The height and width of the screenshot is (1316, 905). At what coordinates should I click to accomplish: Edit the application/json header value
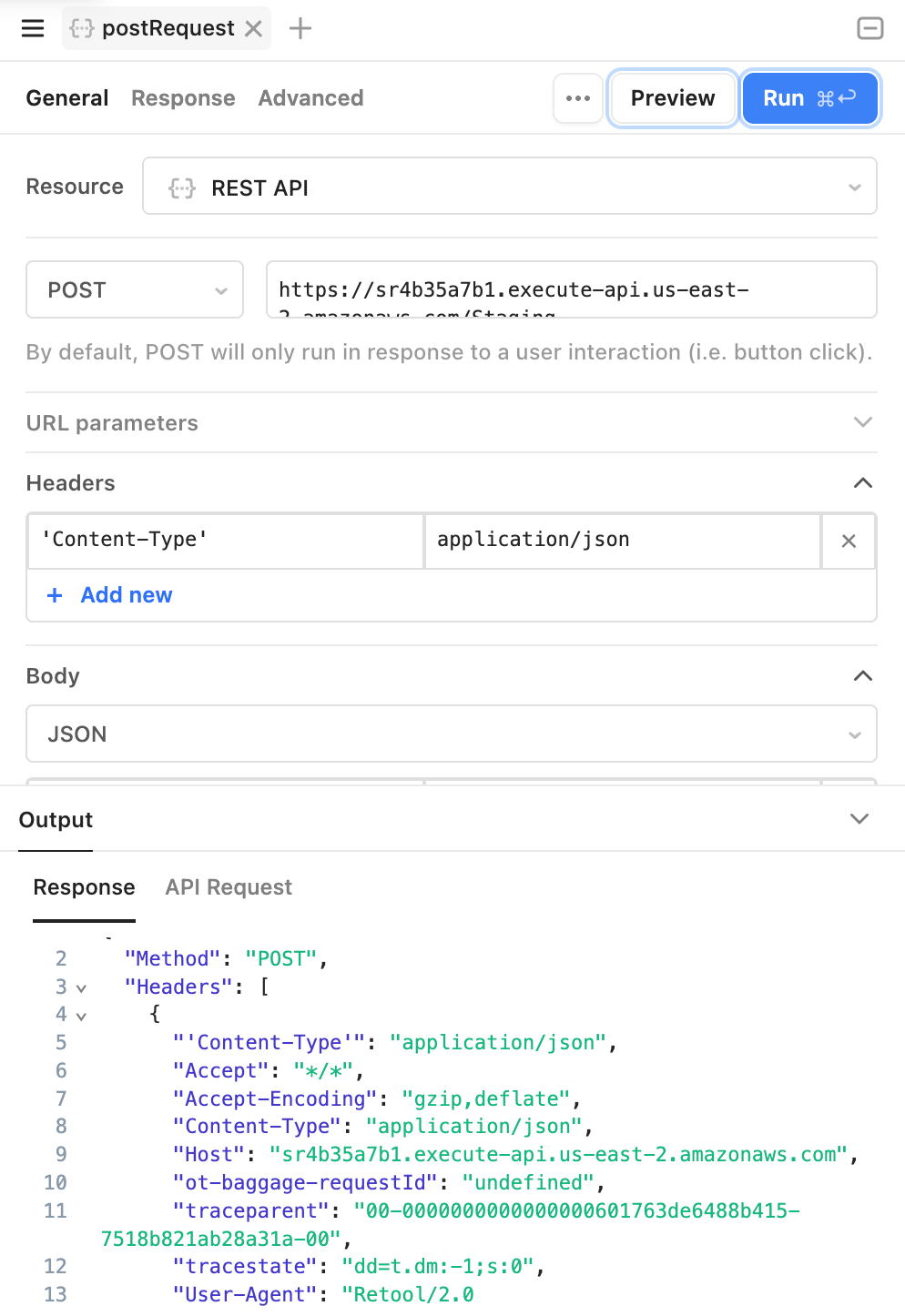[623, 541]
